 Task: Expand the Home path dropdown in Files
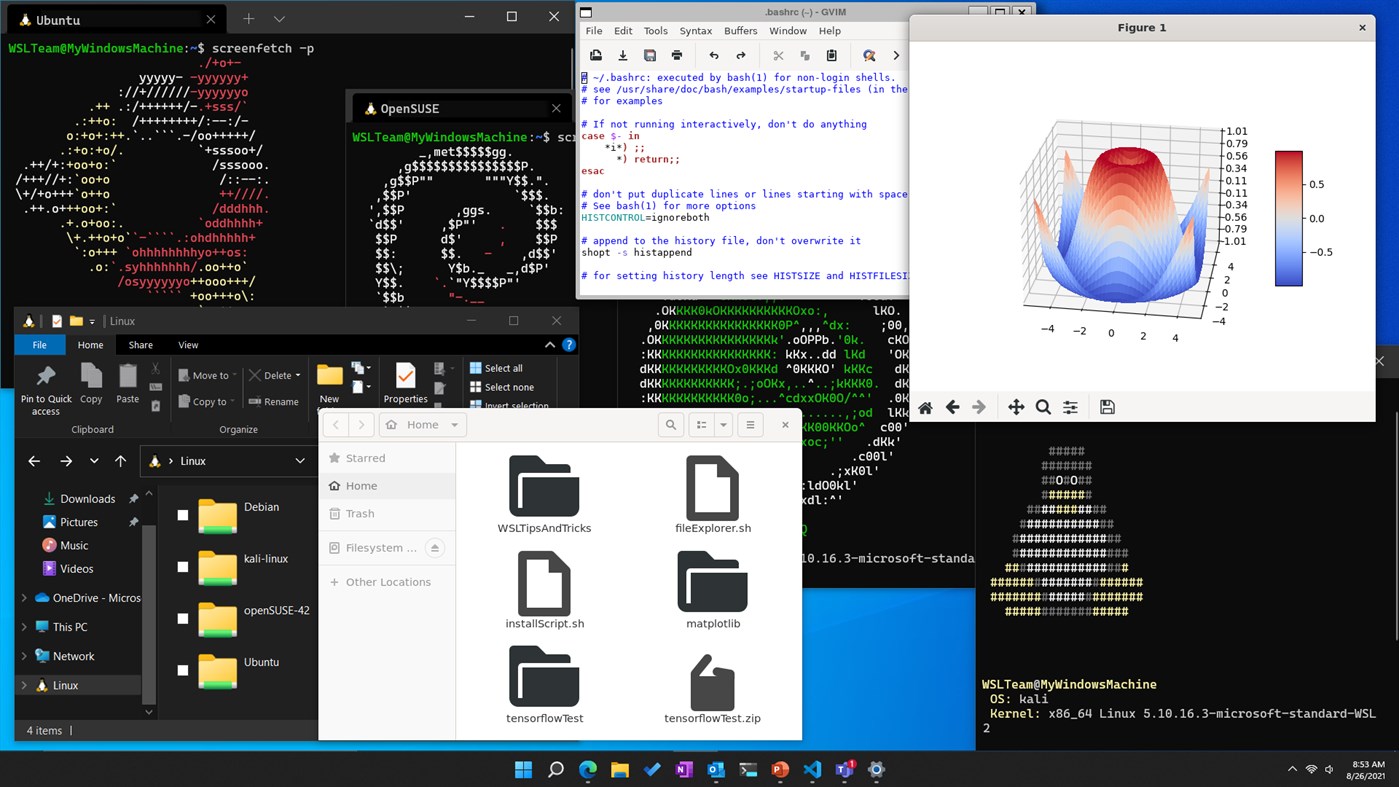(x=454, y=424)
